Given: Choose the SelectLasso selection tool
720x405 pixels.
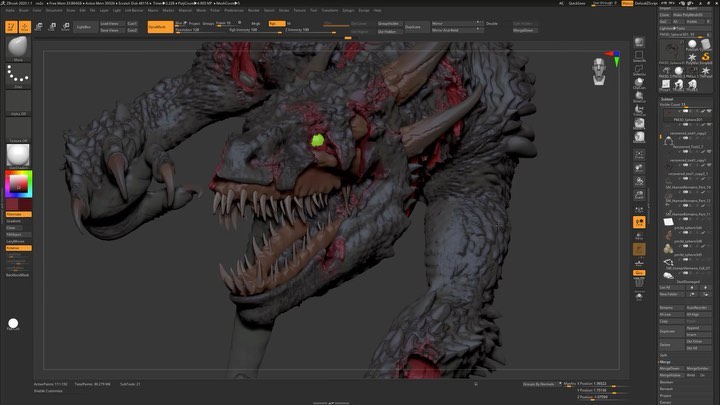Looking at the screenshot, I should click(639, 70).
